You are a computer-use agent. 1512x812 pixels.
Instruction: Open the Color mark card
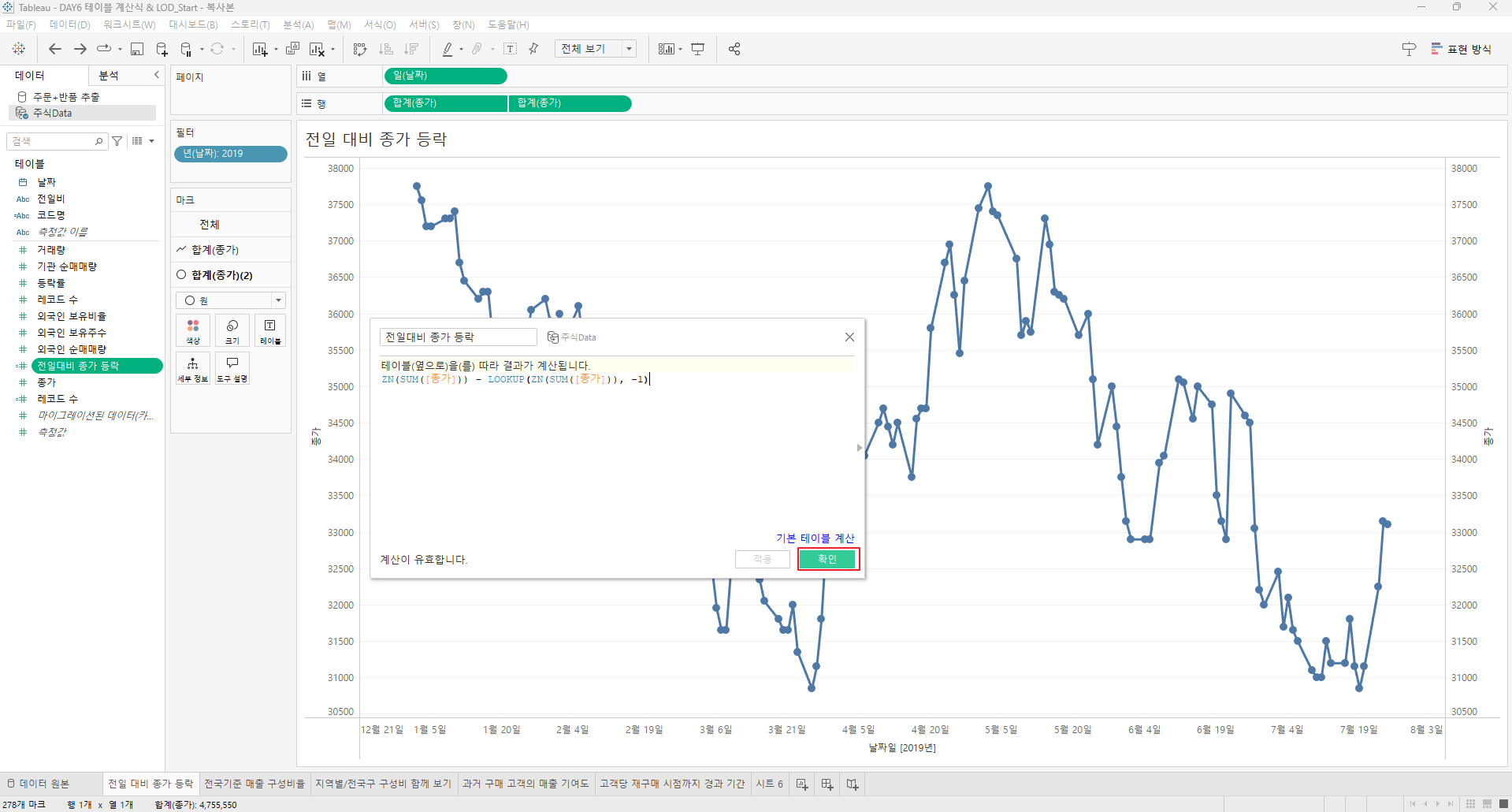[x=193, y=331]
